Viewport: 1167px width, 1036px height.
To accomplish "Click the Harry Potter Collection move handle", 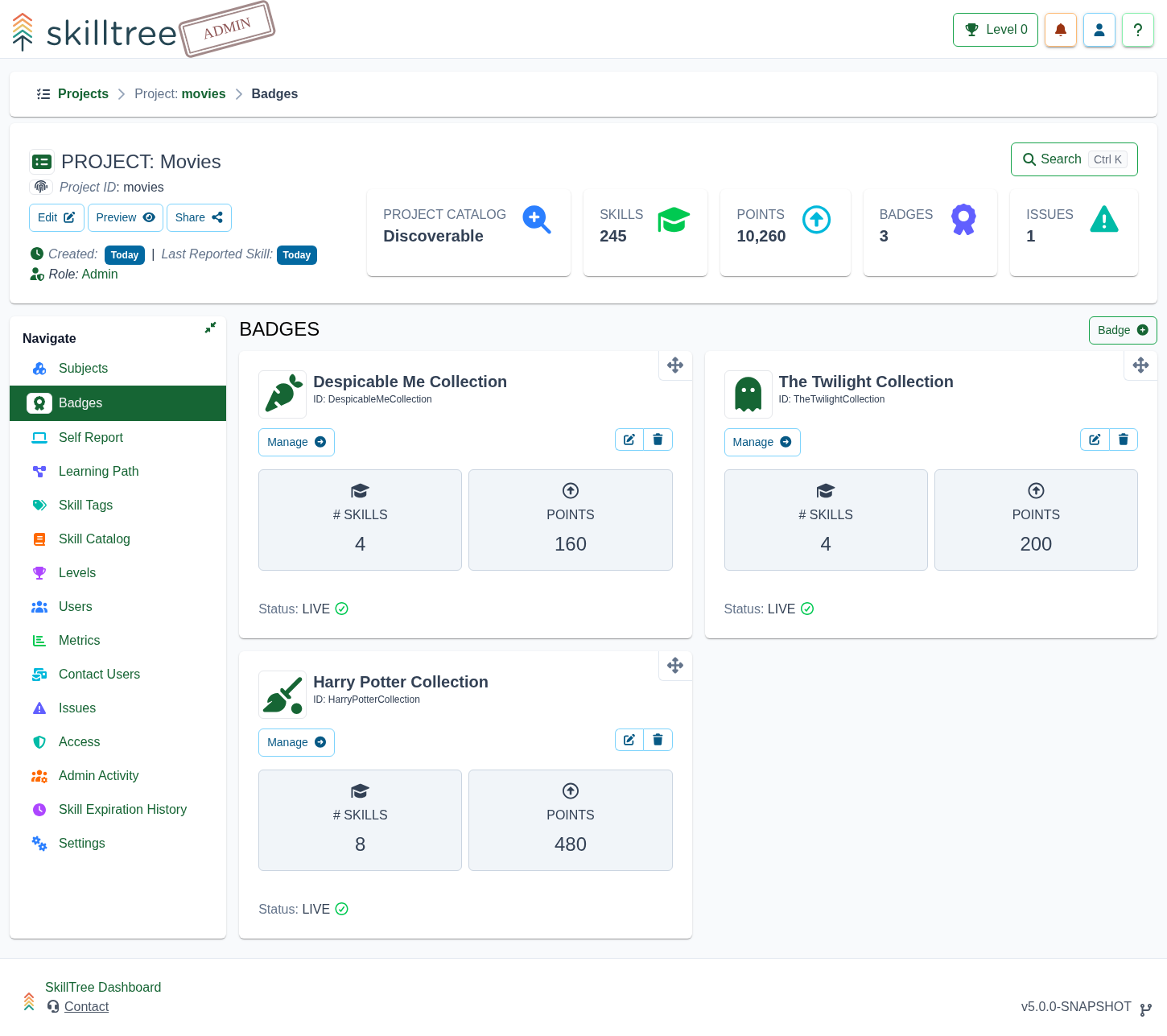I will click(675, 666).
